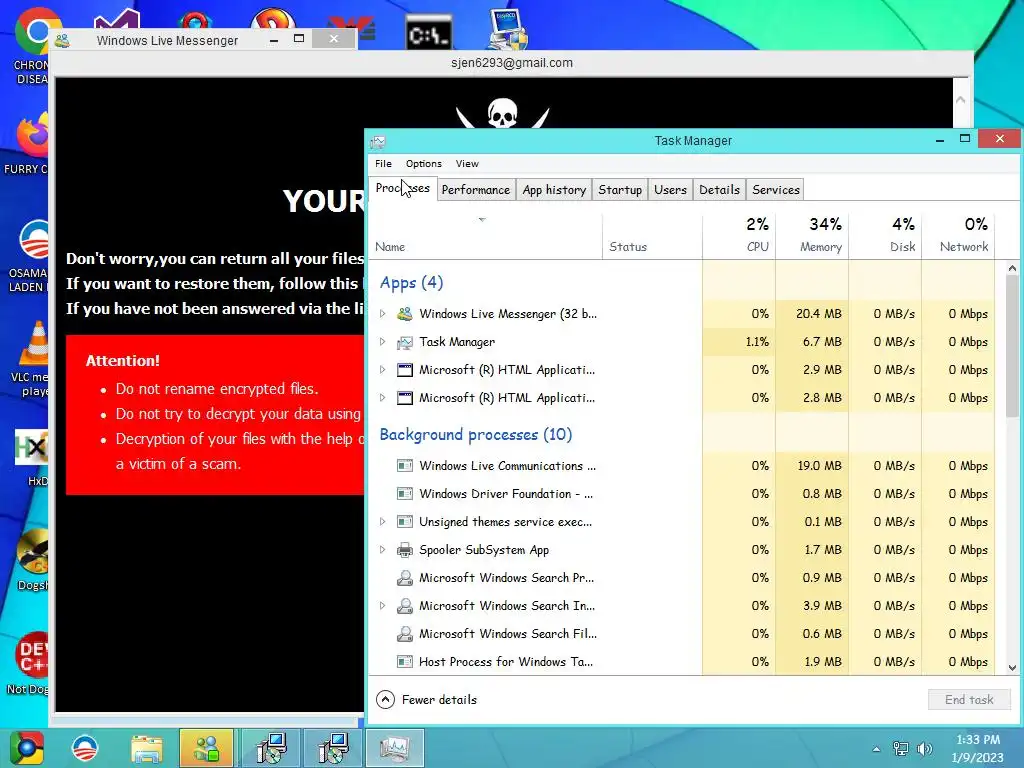Click the red Attention! warning box
The image size is (1024, 768).
point(215,415)
